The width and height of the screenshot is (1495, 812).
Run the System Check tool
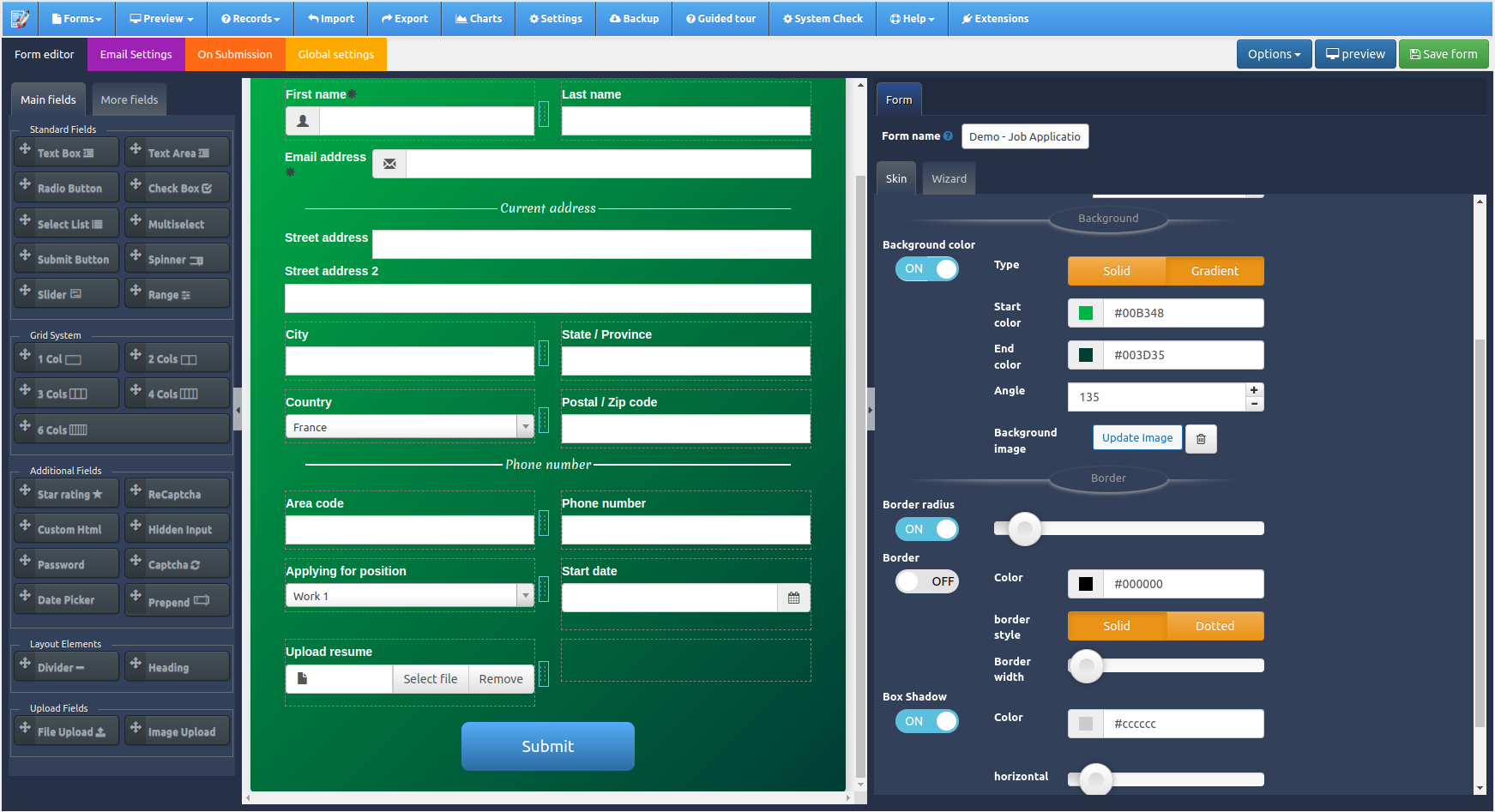[822, 18]
